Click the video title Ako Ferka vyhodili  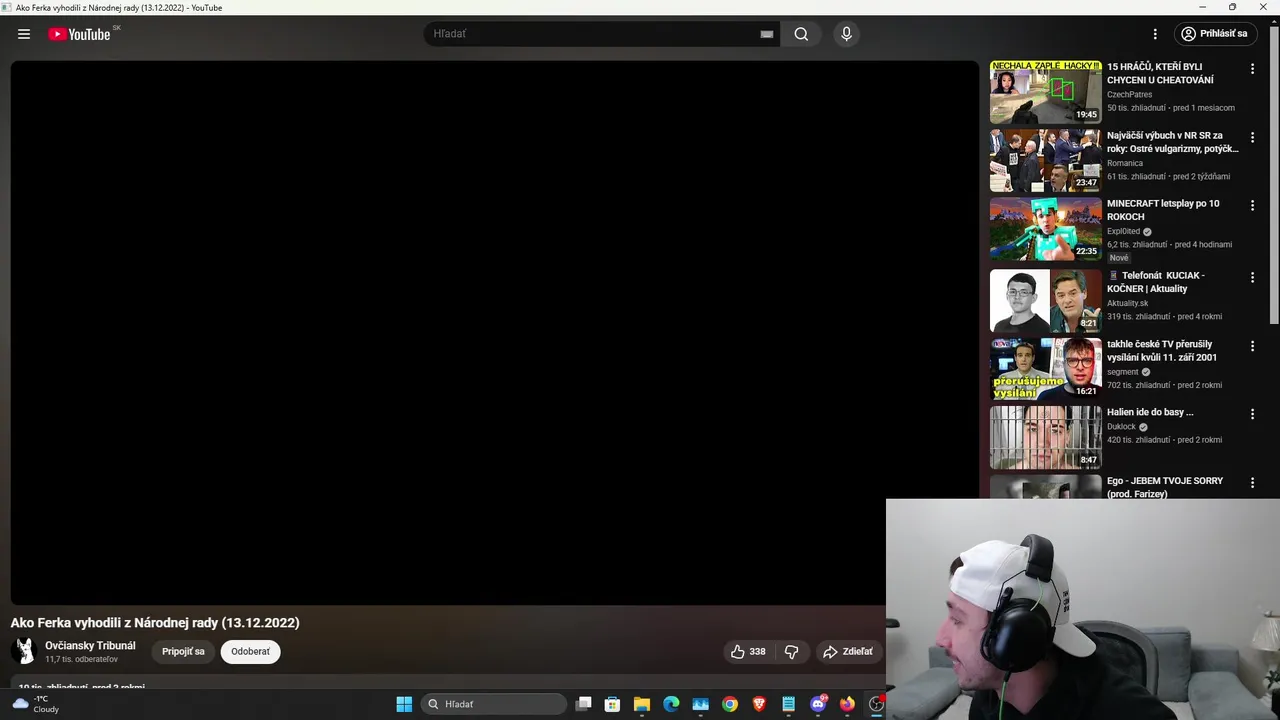point(155,623)
